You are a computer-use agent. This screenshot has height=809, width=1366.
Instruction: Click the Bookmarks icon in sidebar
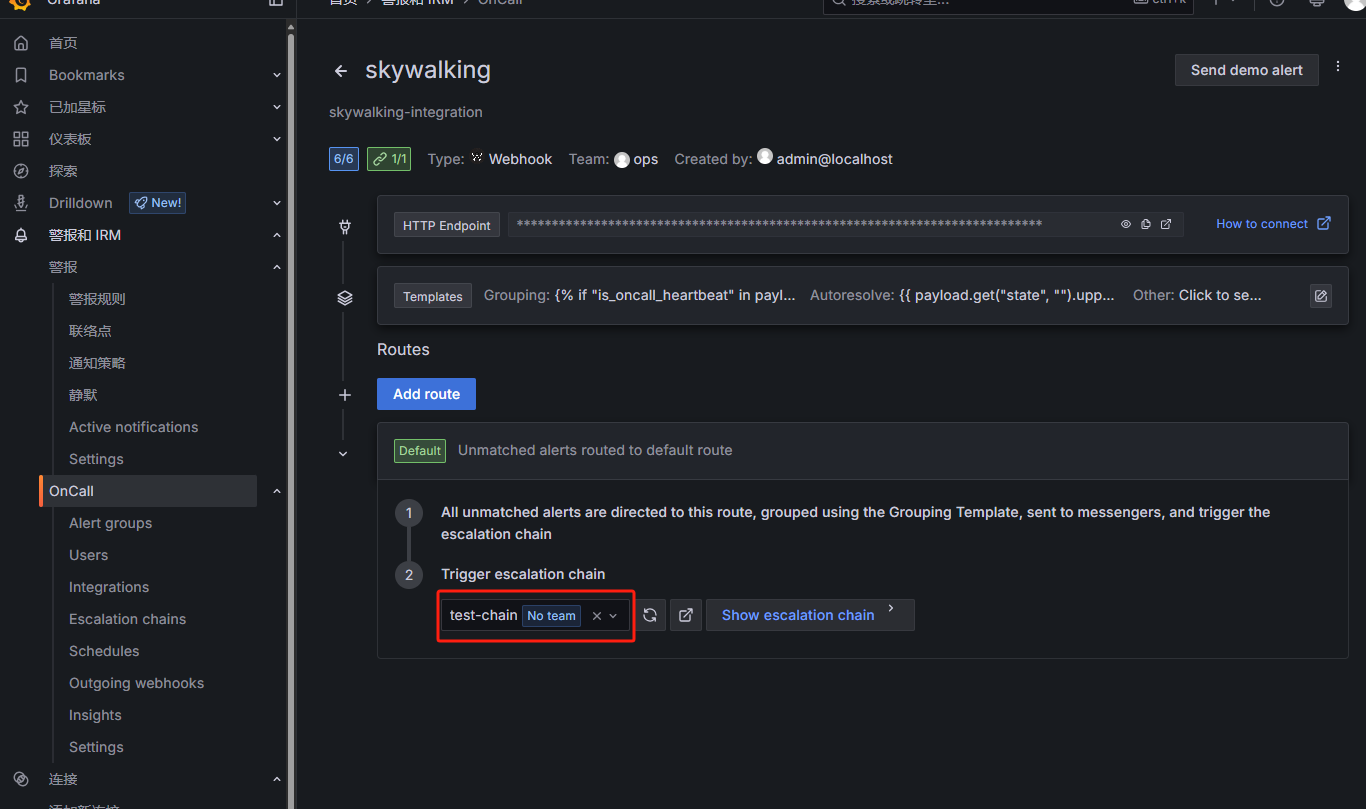click(21, 75)
